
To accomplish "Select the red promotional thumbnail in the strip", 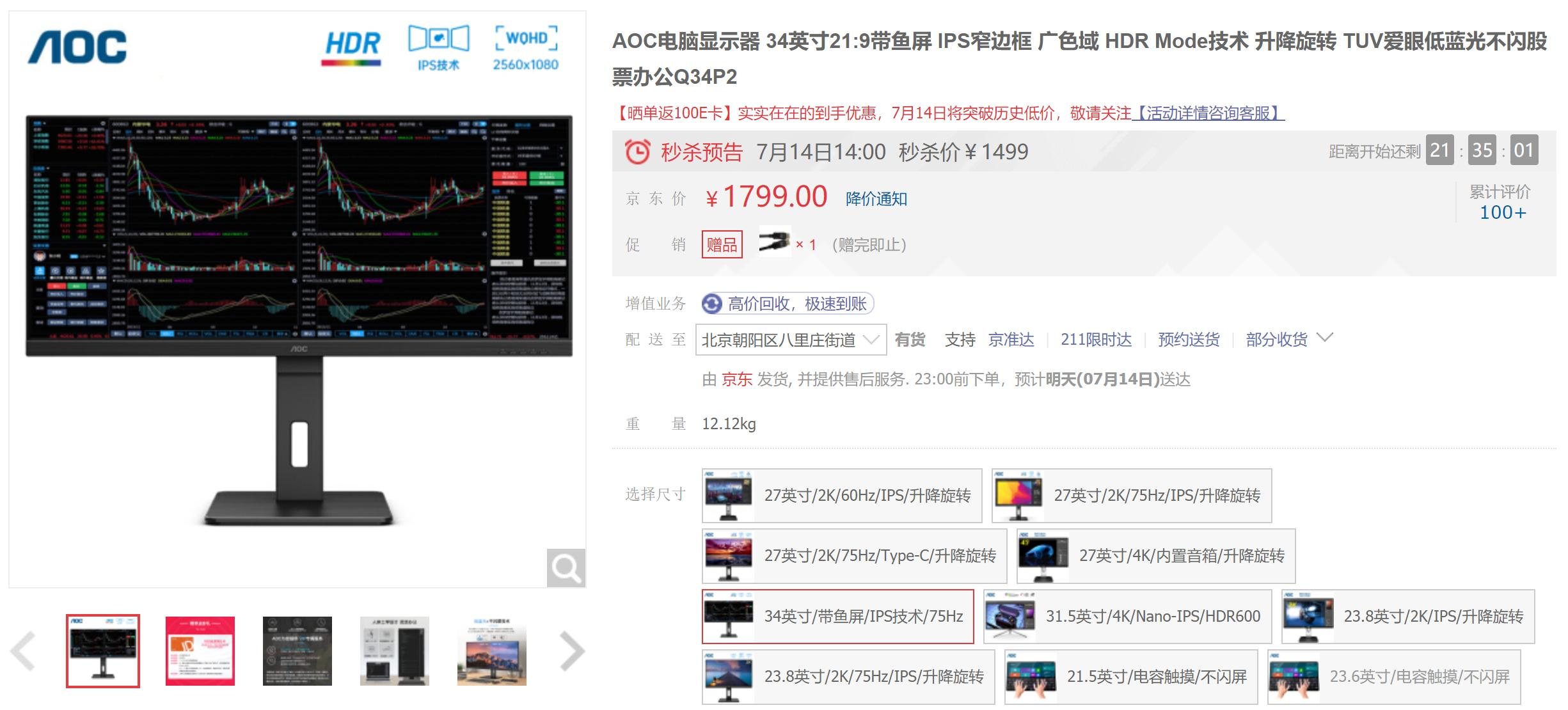I will click(x=200, y=650).
